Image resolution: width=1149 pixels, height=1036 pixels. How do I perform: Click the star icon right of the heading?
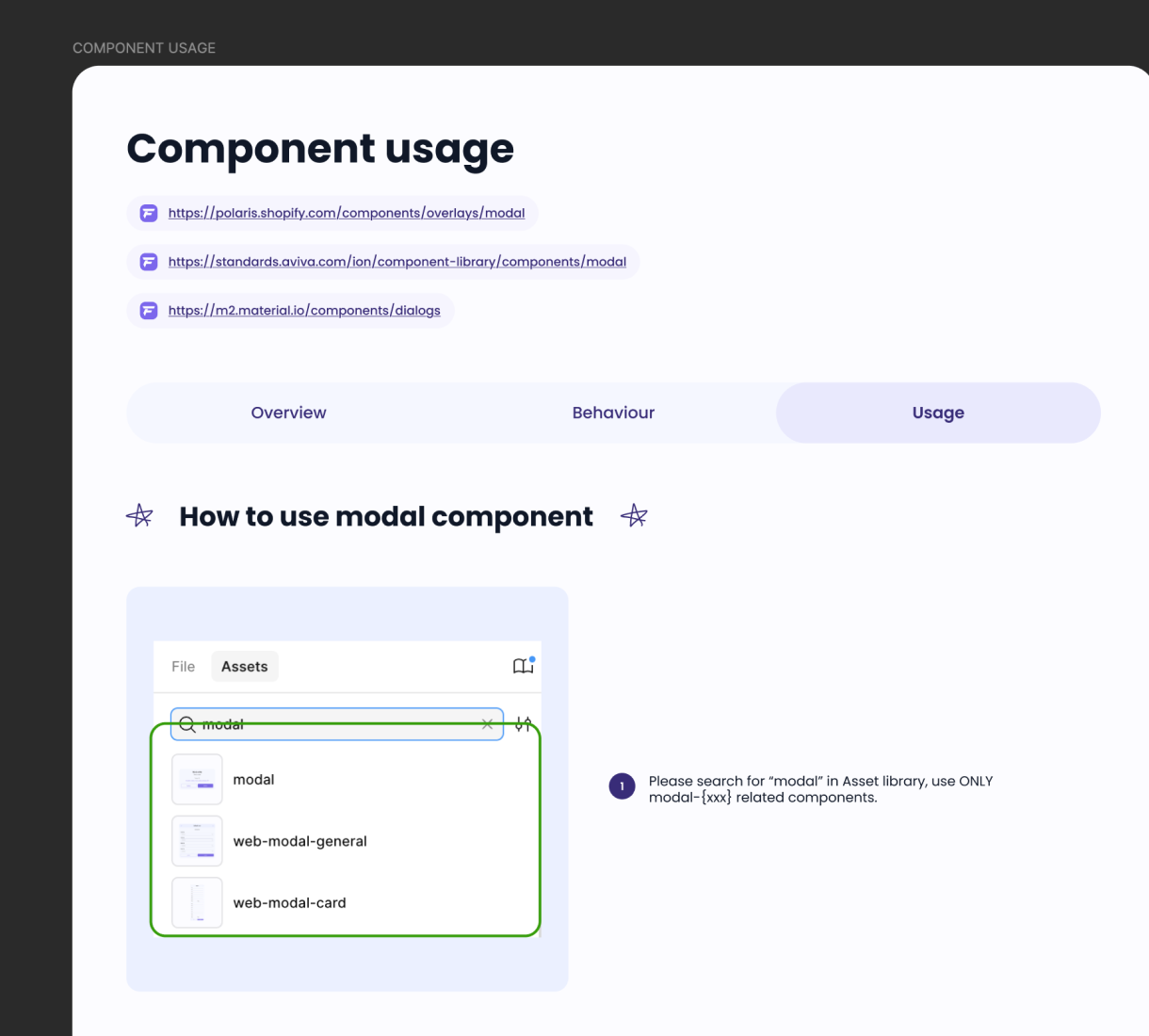[634, 516]
